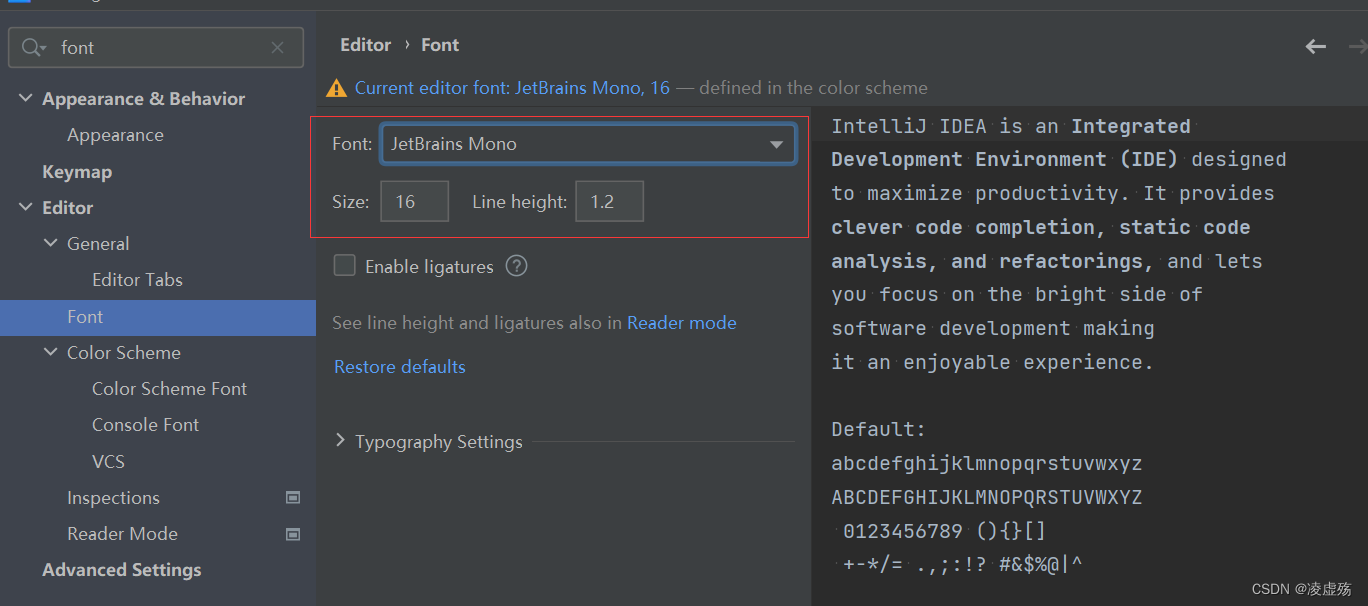Click the back navigation arrow

pos(1316,46)
